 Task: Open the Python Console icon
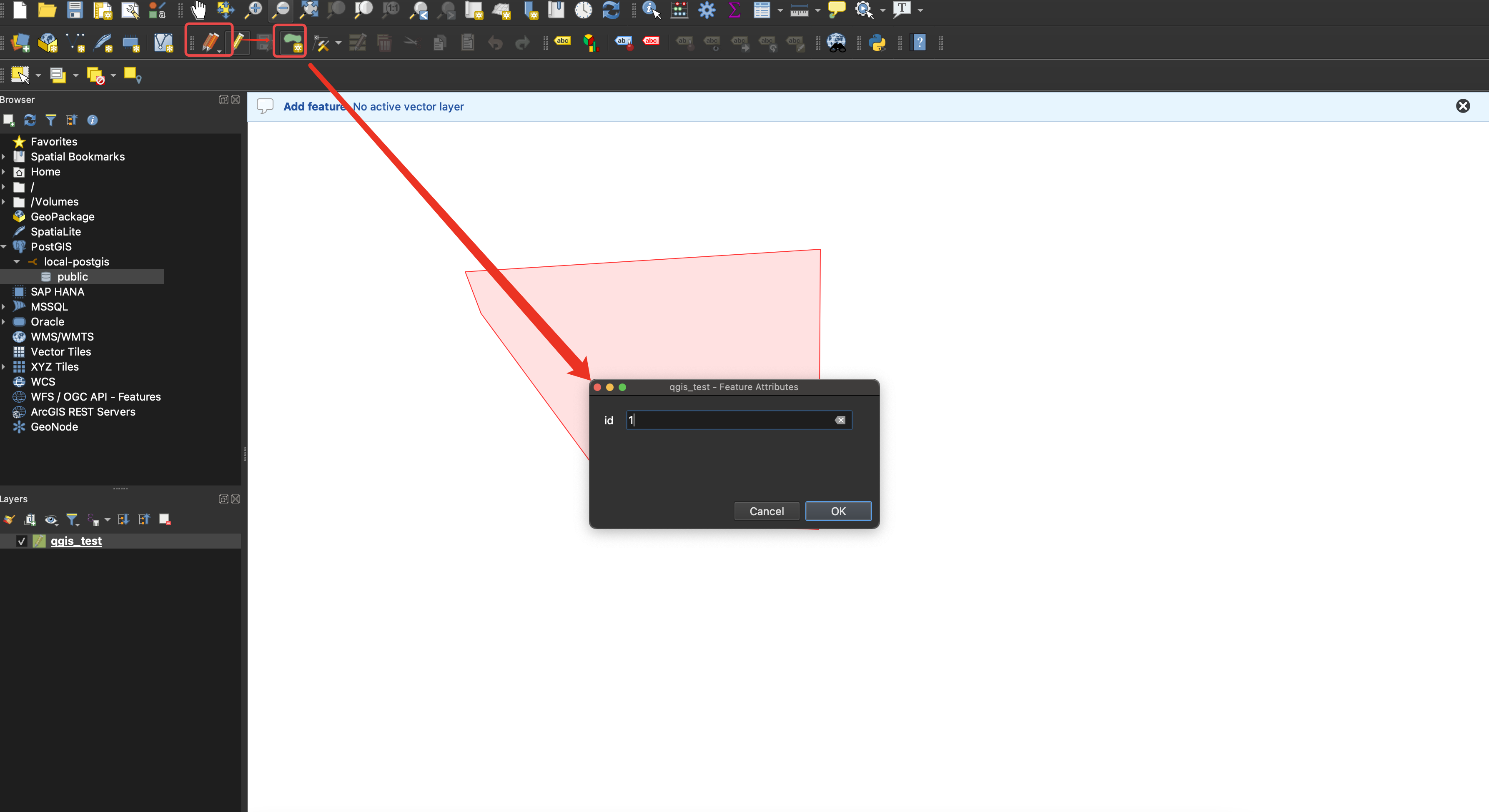click(877, 42)
